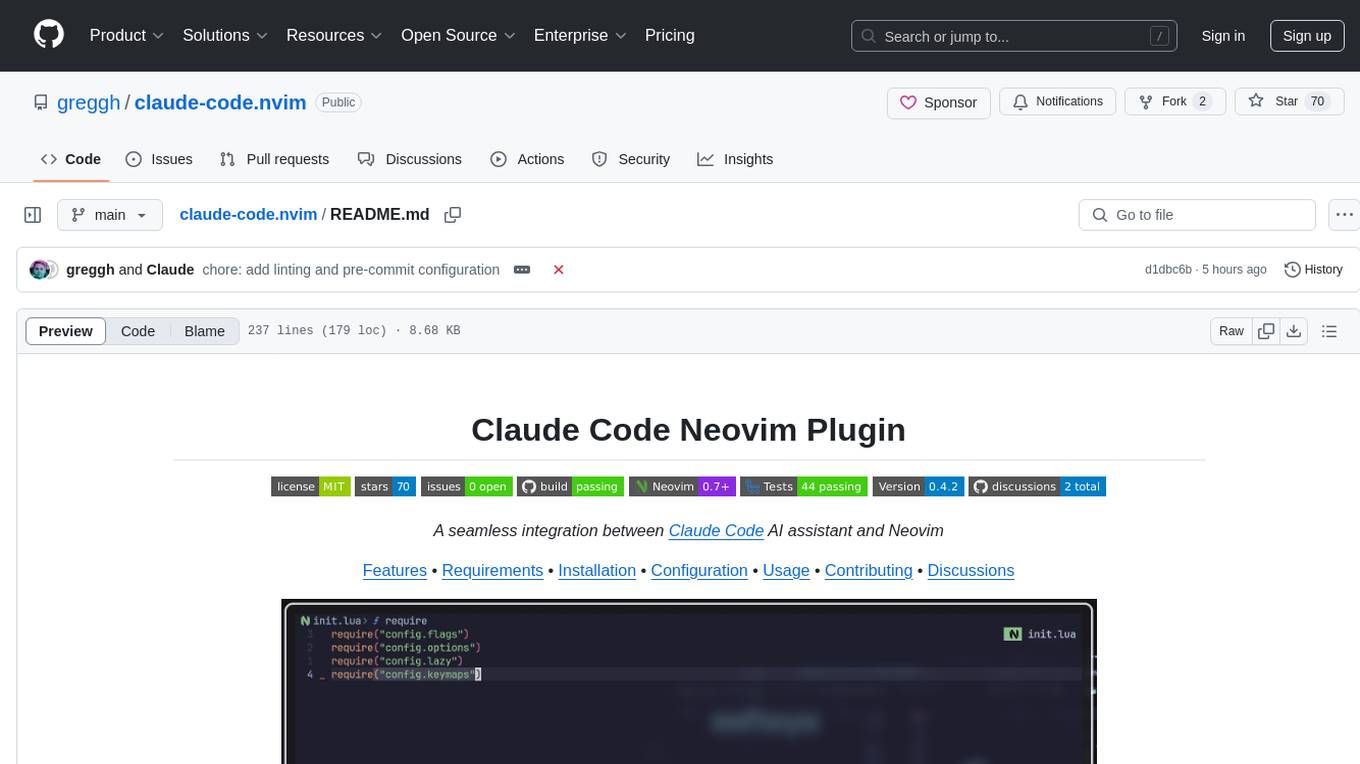Screen dimensions: 1360x764
Task: Select the Preview view
Action: 66,331
